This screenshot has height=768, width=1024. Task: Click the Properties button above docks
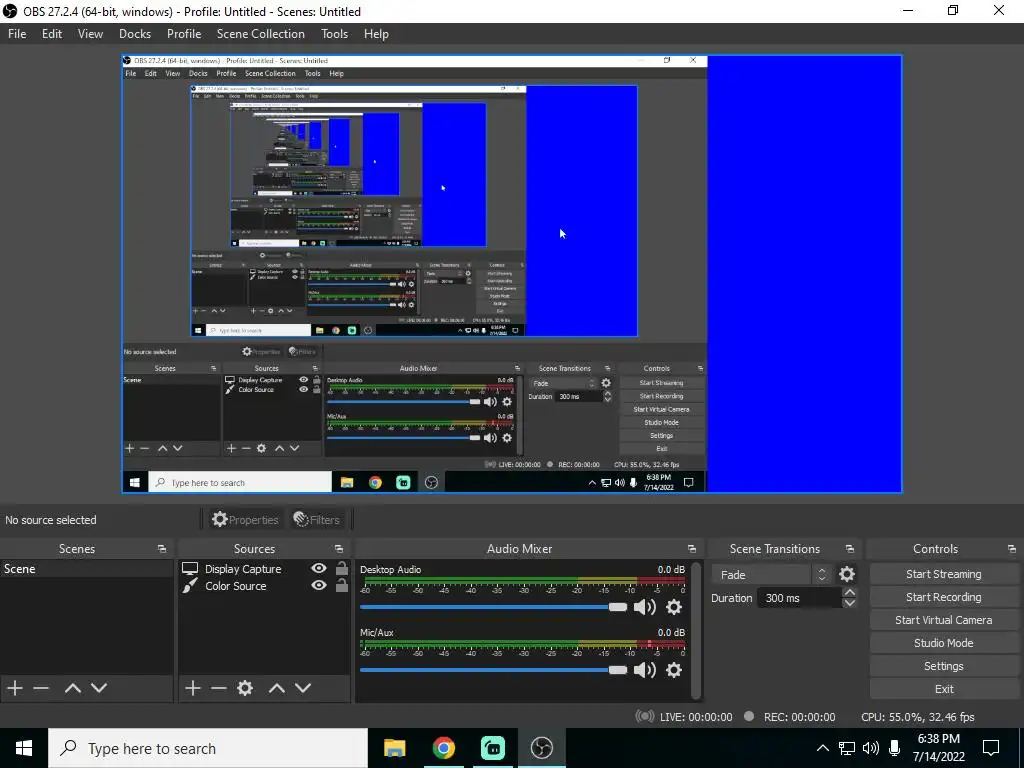(246, 520)
